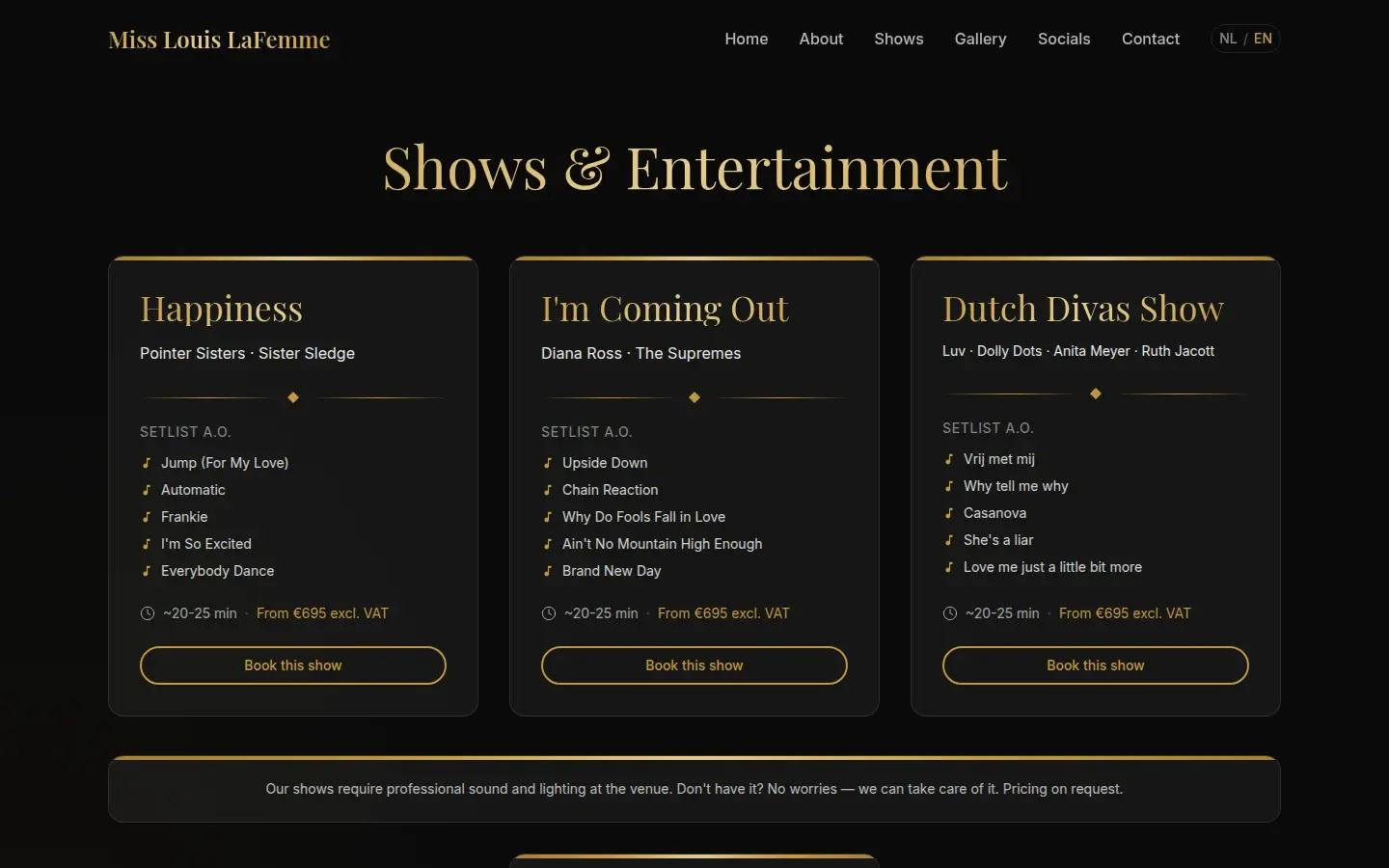The width and height of the screenshot is (1389, 868).
Task: Click the music note next to Casanova
Action: pyautogui.click(x=949, y=513)
